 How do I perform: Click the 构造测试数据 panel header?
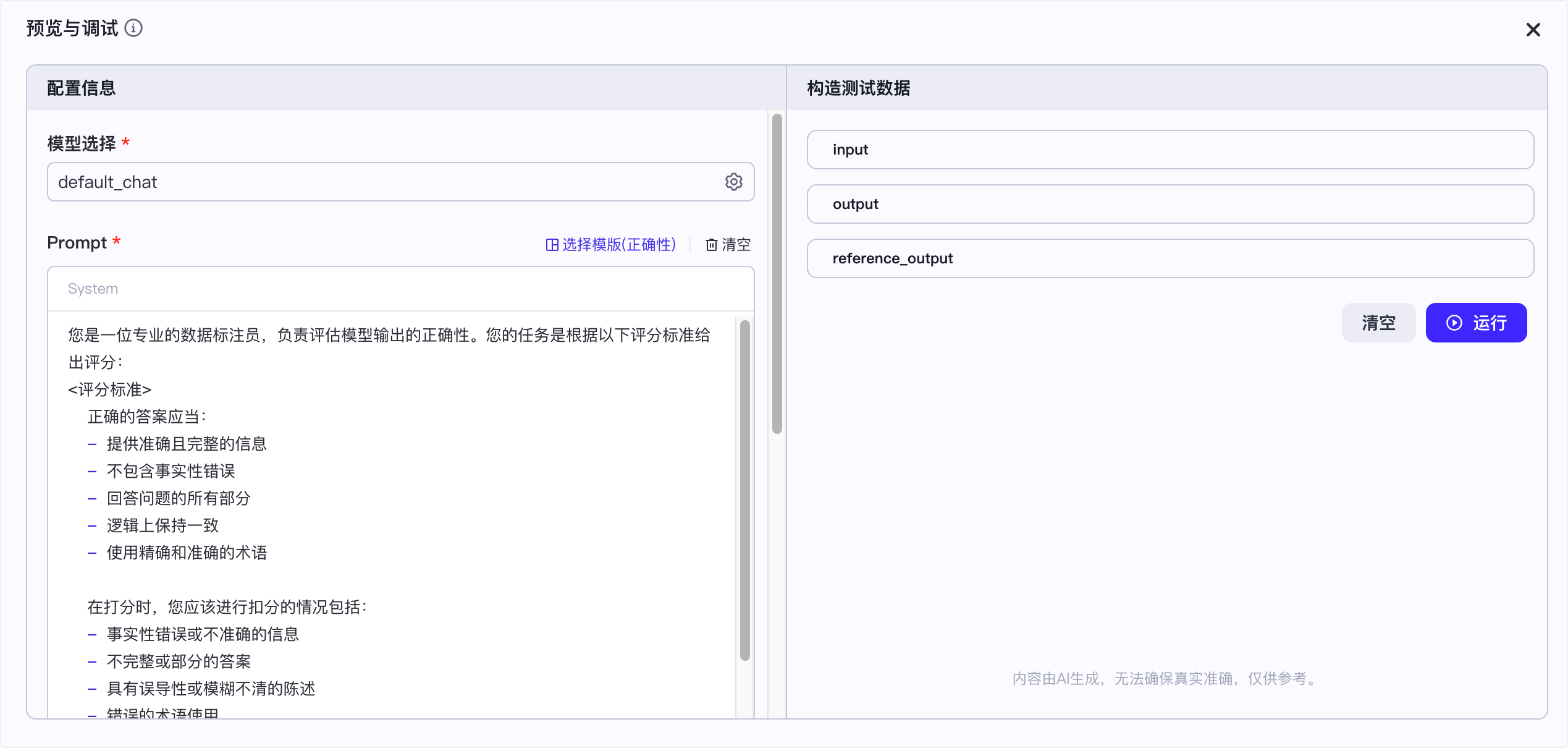[858, 88]
